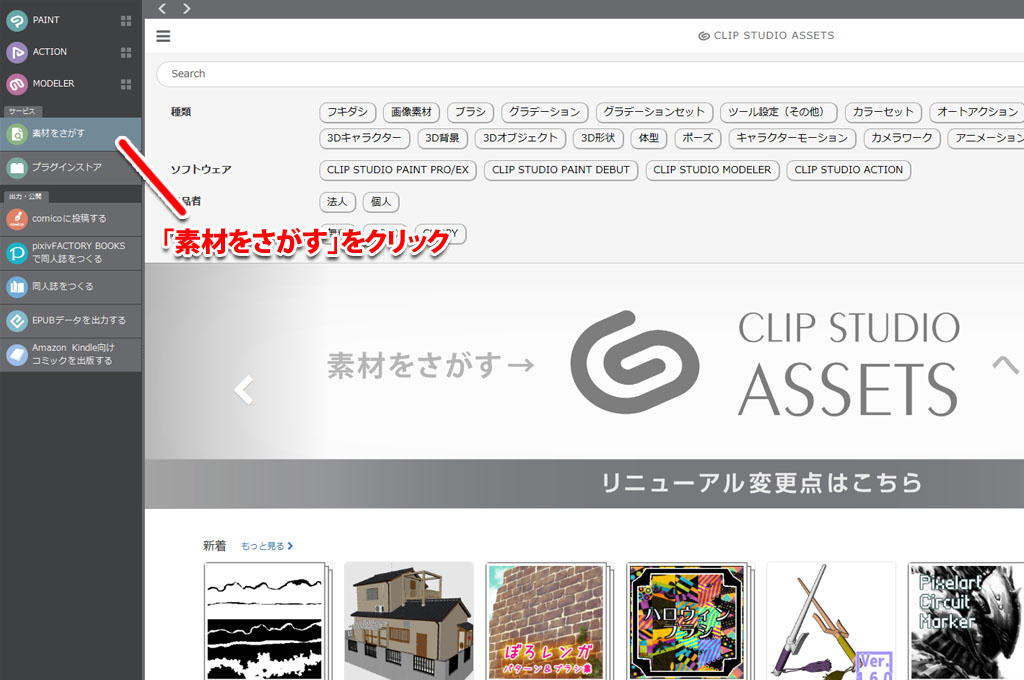Toggle the ブラシ type filter
The image size is (1024, 680).
(x=470, y=112)
